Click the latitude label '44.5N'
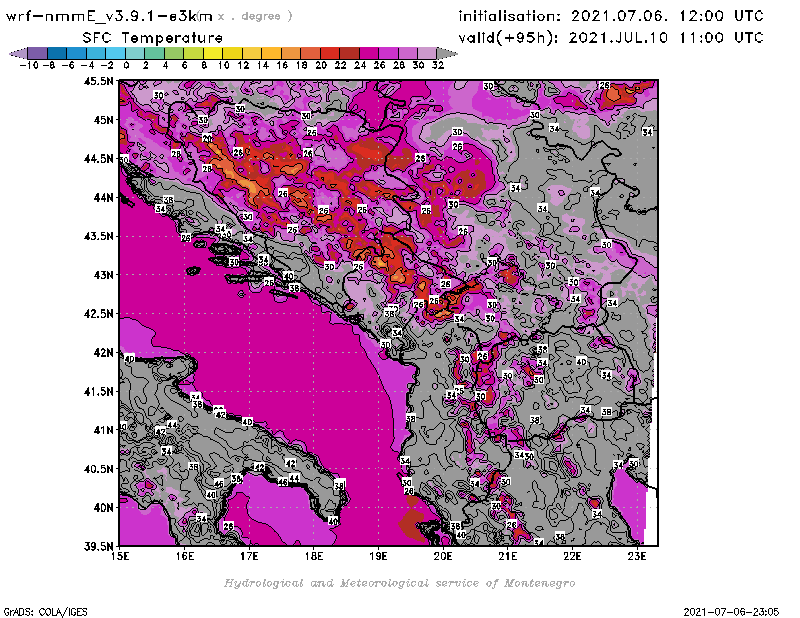800x618 pixels. pyautogui.click(x=99, y=159)
